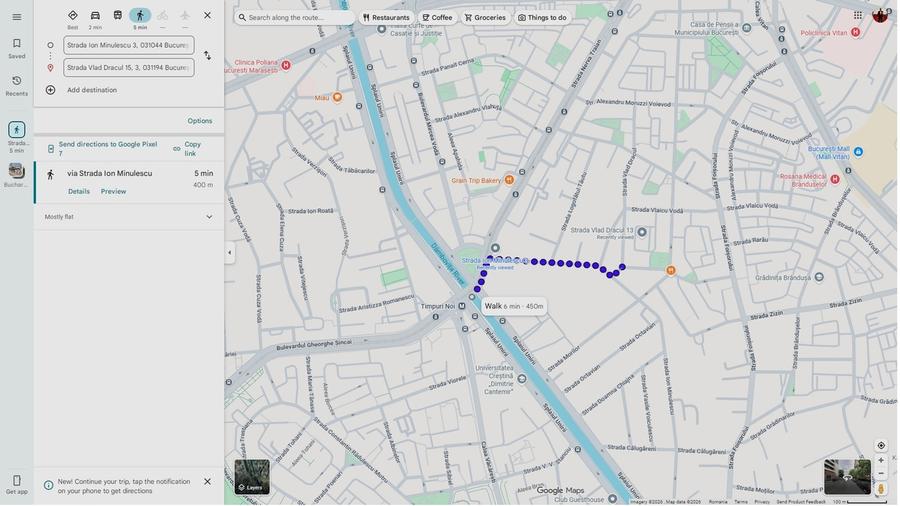Close the directions panel
This screenshot has height=506, width=900.
tap(207, 16)
